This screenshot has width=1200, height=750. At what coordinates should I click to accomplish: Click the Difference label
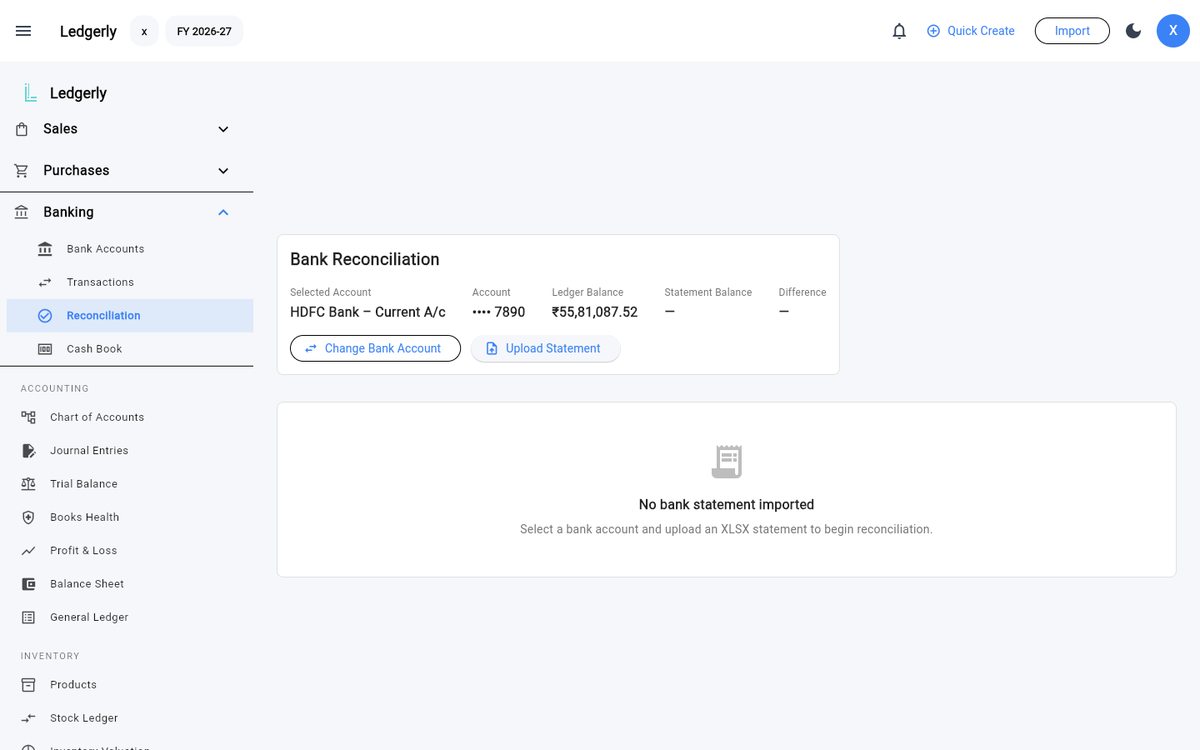[x=803, y=292]
